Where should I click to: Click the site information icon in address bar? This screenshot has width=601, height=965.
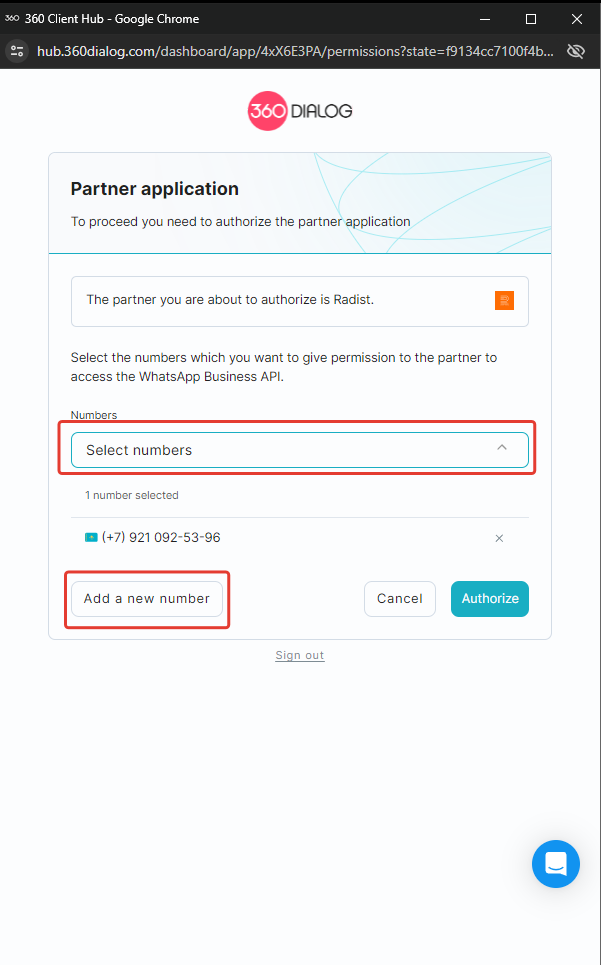(x=16, y=50)
